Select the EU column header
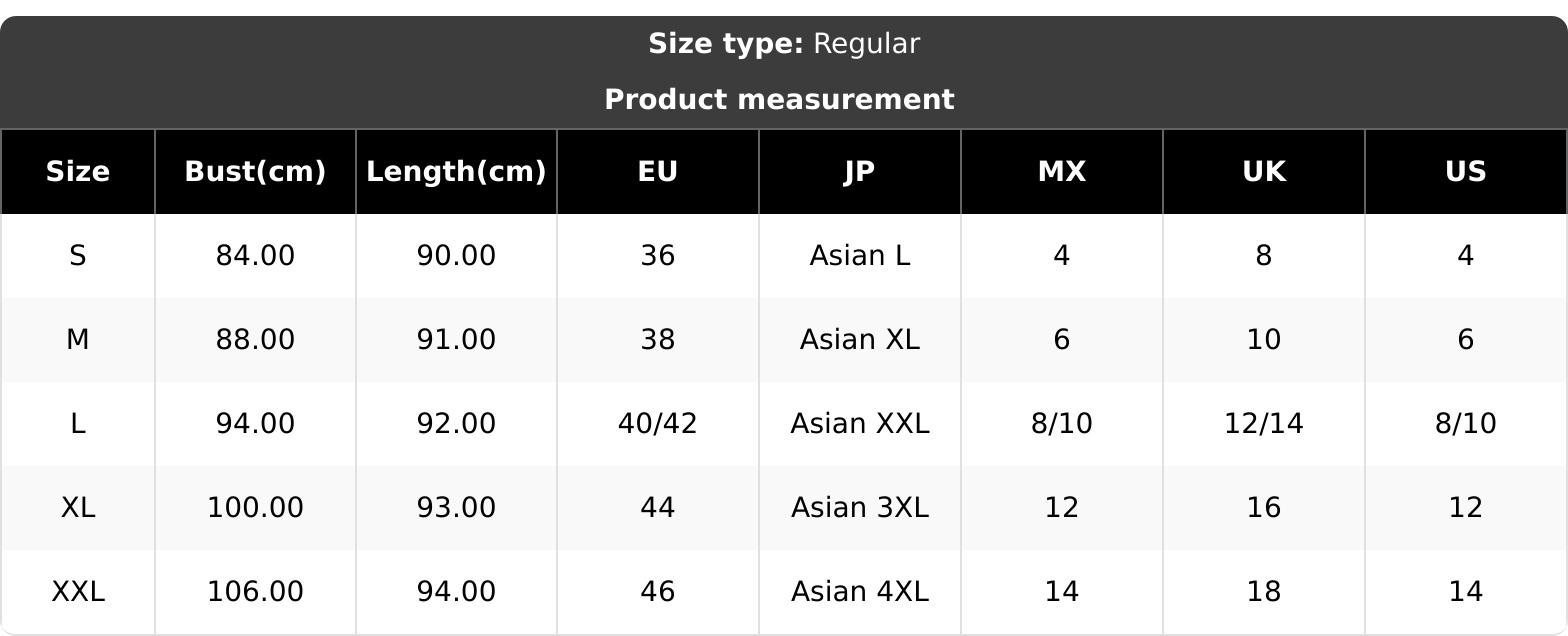Screen dimensions: 1568x636 pos(658,172)
